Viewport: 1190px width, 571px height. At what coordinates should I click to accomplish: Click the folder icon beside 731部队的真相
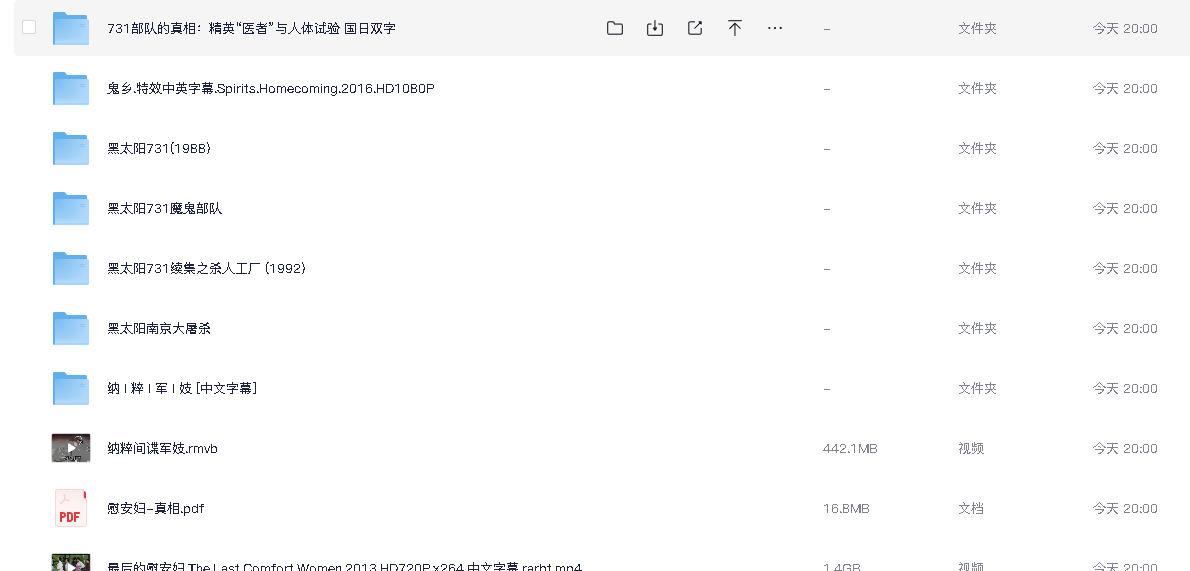(71, 28)
